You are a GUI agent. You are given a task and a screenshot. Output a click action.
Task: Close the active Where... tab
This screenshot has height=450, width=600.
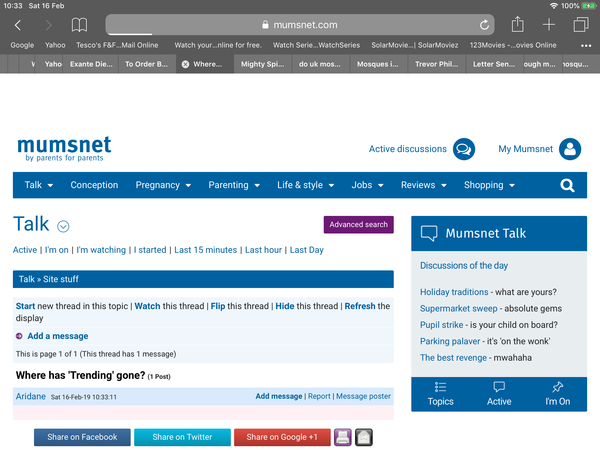pos(185,64)
